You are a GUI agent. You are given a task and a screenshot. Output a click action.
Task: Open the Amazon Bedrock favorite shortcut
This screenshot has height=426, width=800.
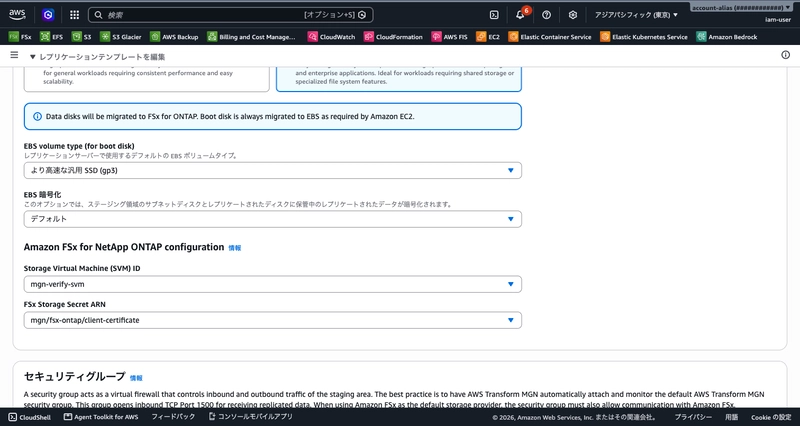pyautogui.click(x=727, y=37)
